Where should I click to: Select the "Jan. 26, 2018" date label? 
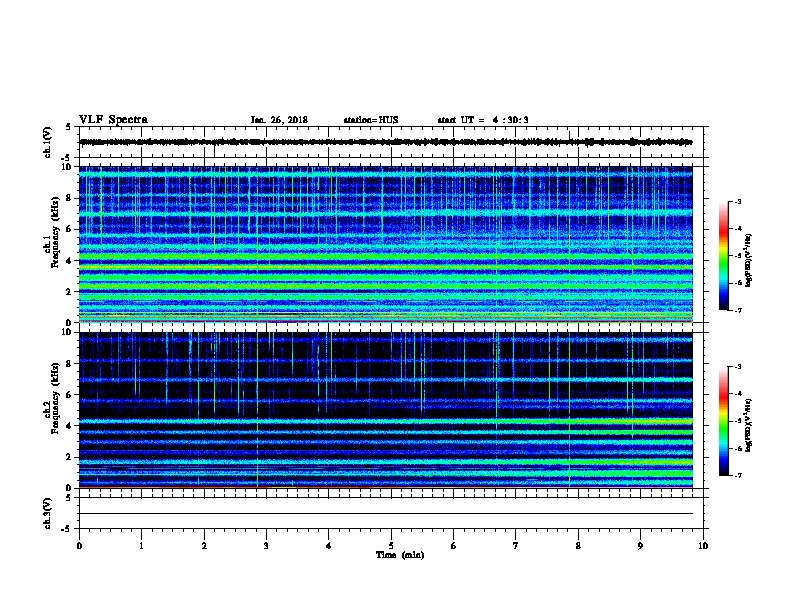pos(279,120)
